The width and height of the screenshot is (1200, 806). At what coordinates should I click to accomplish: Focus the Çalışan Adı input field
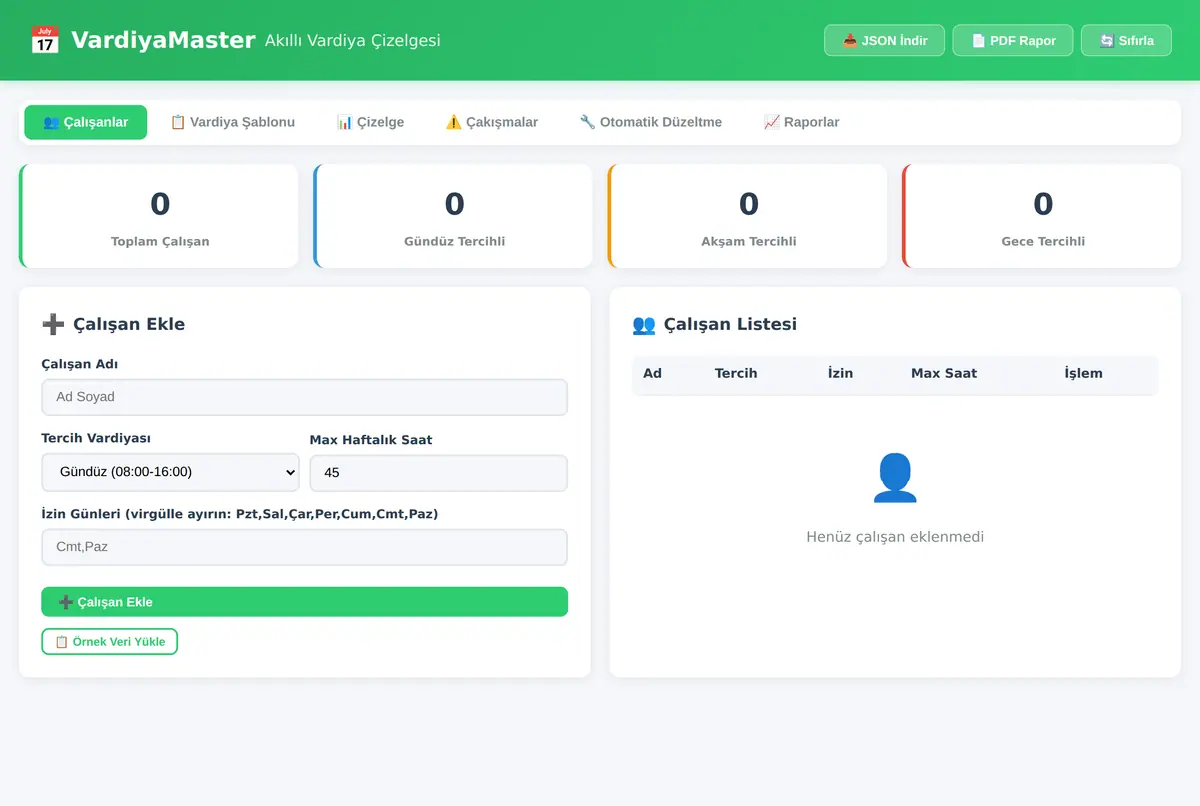(x=304, y=397)
